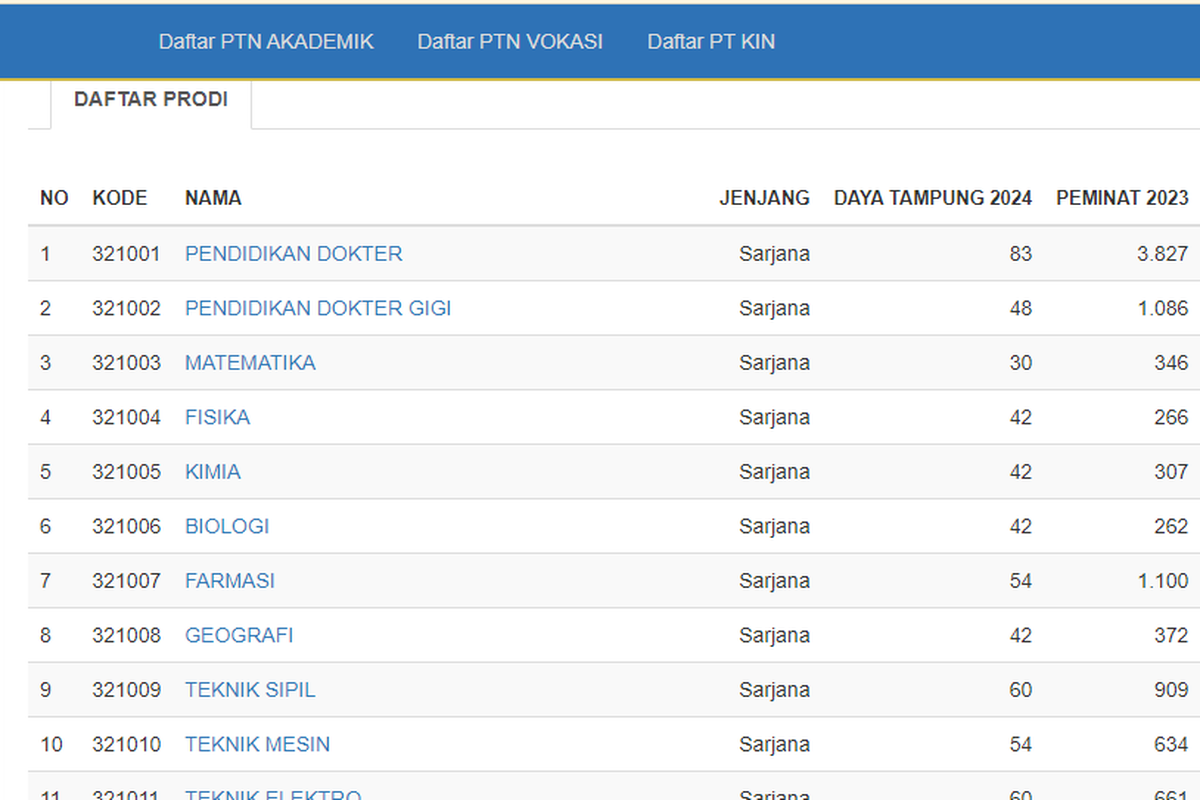View the TEKNIK SIPIL program details
1200x800 pixels.
(x=249, y=690)
